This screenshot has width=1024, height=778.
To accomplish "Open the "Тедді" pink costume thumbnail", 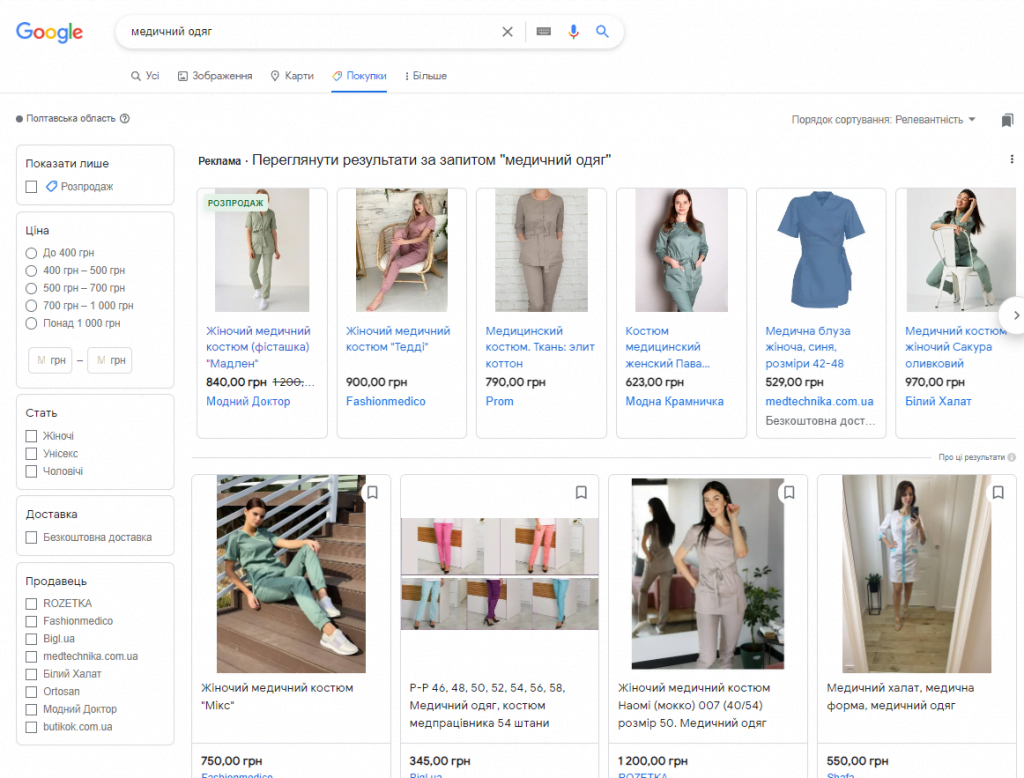I will coord(402,250).
